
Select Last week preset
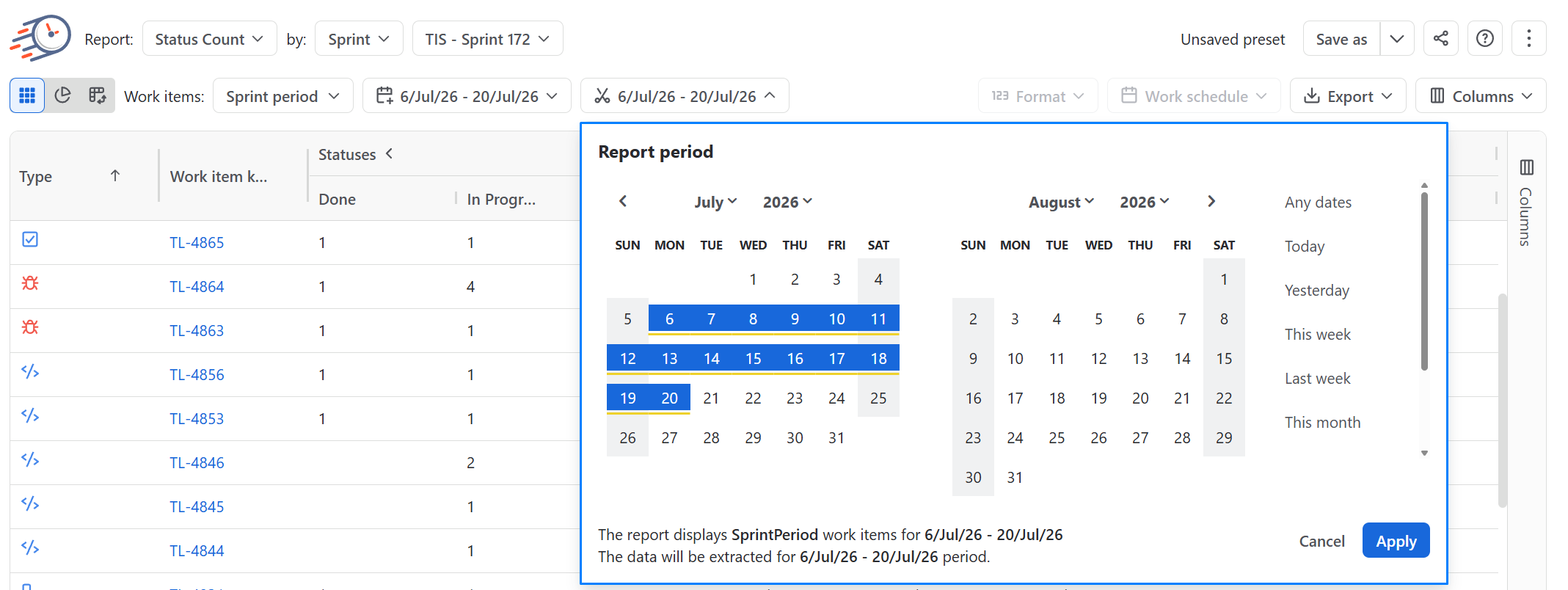(x=1317, y=379)
